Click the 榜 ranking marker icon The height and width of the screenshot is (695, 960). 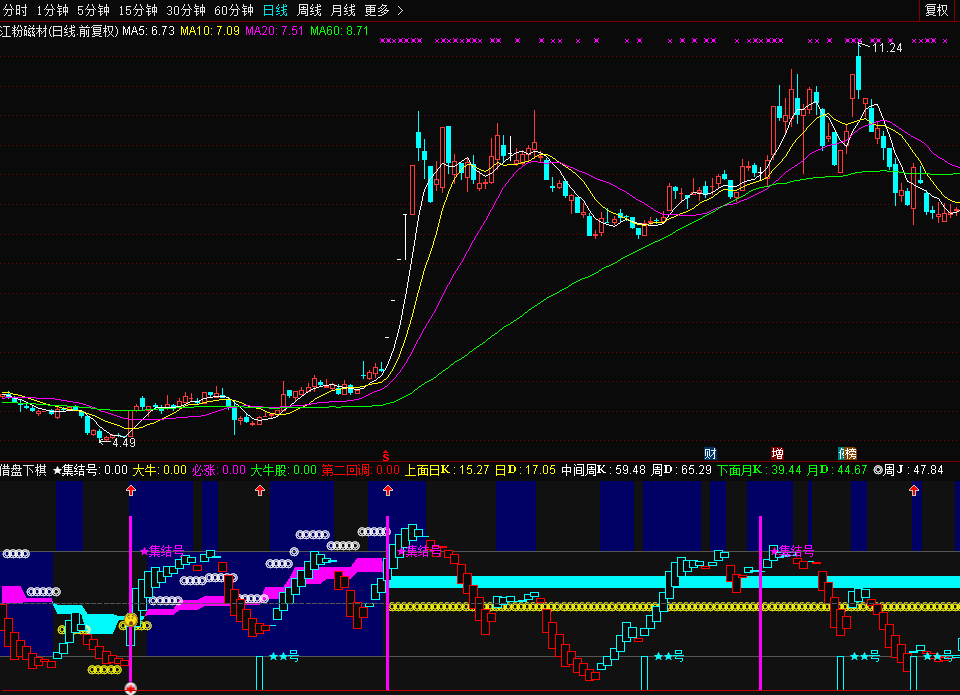click(x=847, y=454)
